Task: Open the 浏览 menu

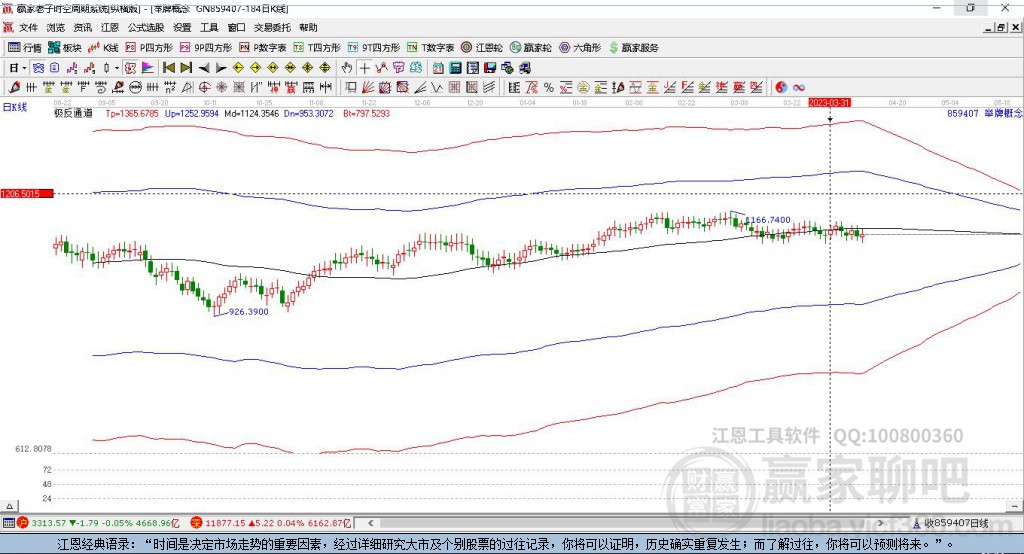Action: (x=56, y=27)
